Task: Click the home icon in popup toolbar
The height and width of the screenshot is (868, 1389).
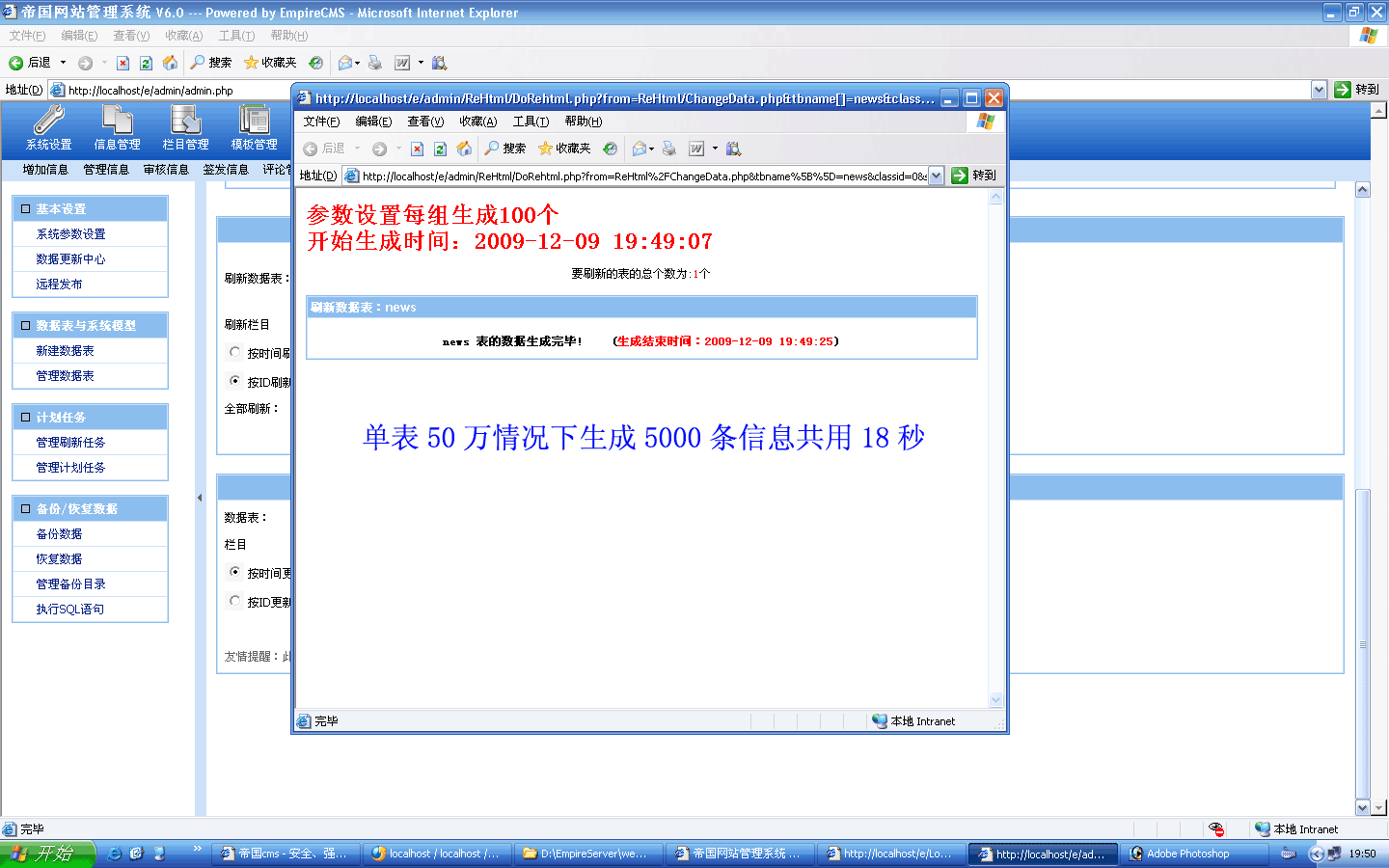Action: (464, 149)
